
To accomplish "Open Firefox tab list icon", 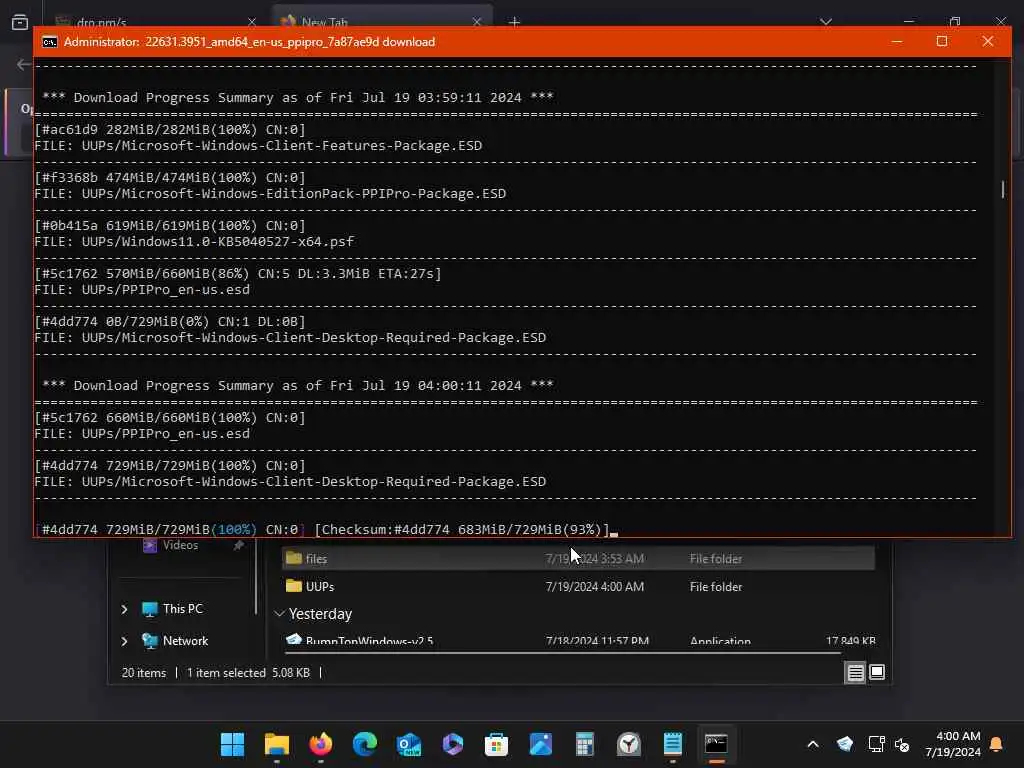I will coord(20,22).
